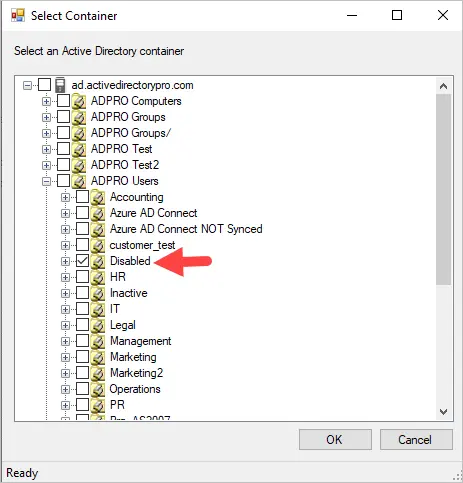Select the Accounting OU folder icon
463x483 pixels.
point(98,197)
